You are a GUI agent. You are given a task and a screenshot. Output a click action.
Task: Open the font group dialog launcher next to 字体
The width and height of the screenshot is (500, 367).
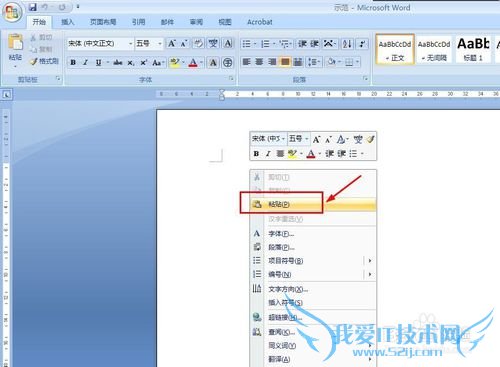click(x=231, y=79)
